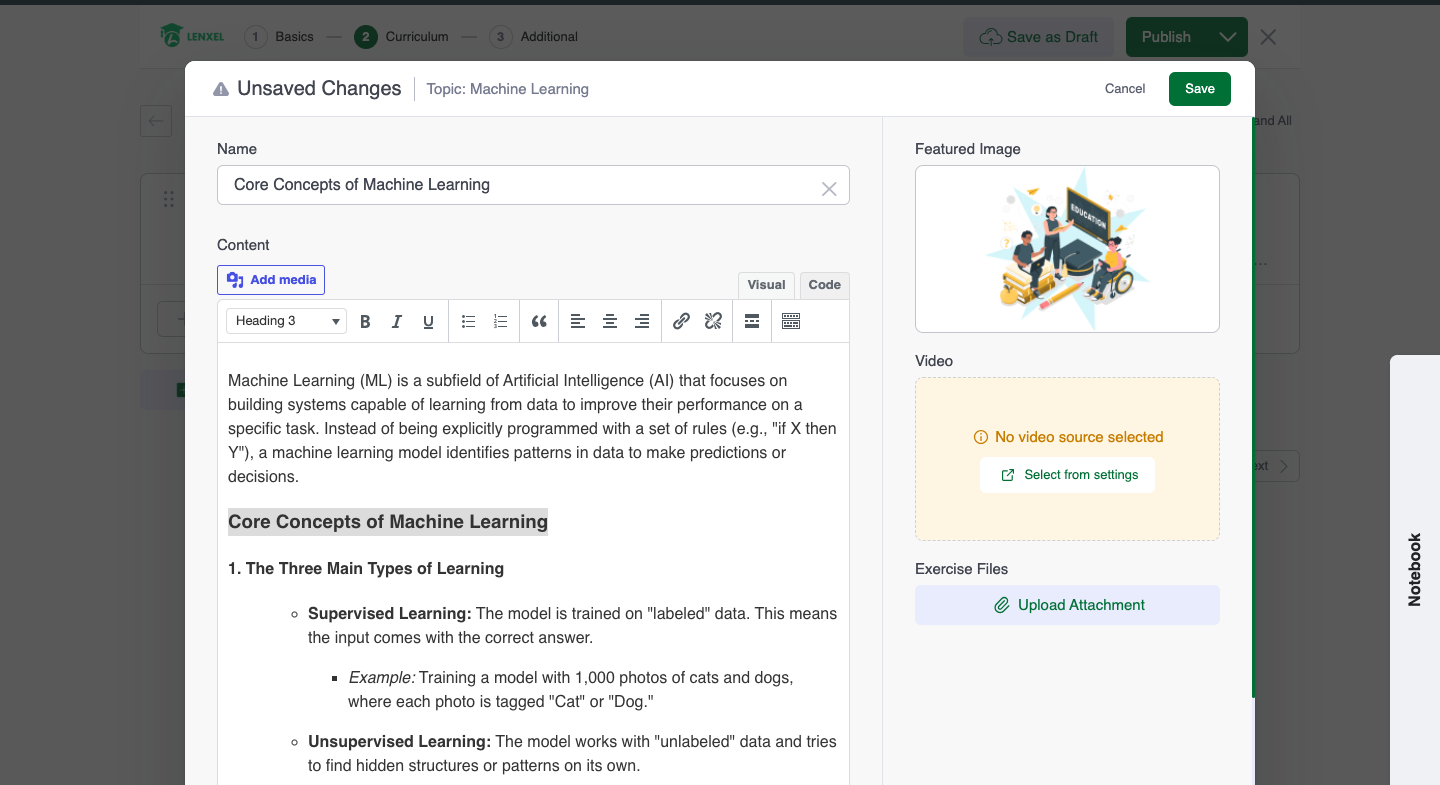Clear the Name field with the X icon
The width and height of the screenshot is (1440, 785).
tap(829, 188)
